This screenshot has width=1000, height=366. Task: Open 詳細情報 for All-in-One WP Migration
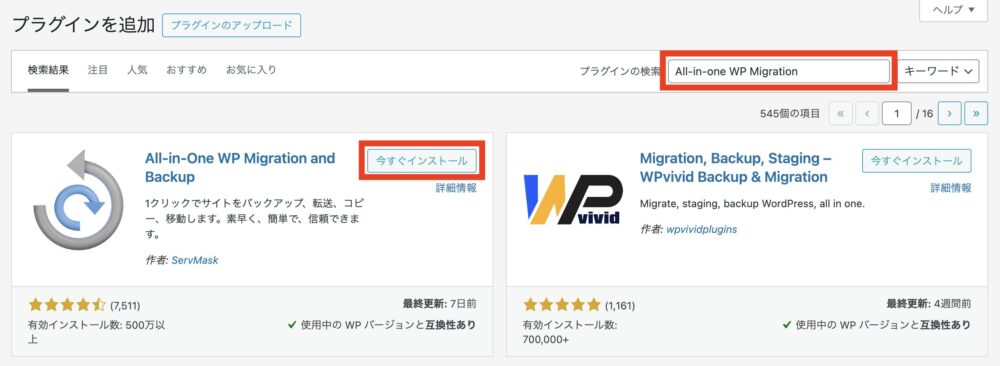(456, 188)
